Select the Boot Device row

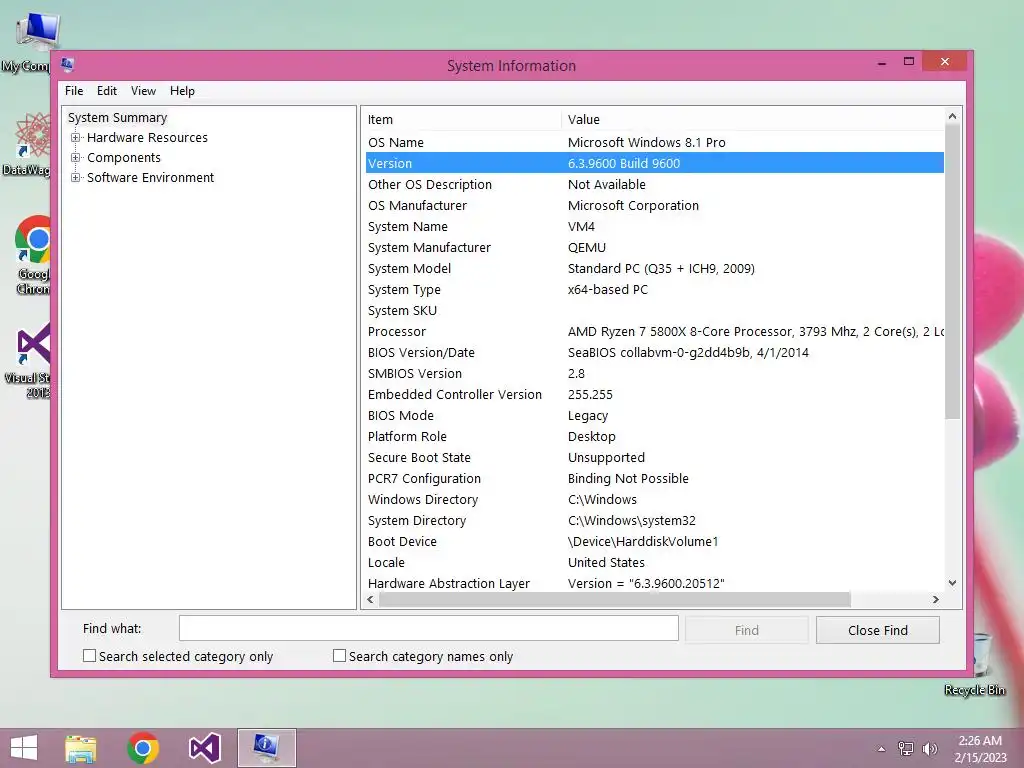[x=654, y=541]
